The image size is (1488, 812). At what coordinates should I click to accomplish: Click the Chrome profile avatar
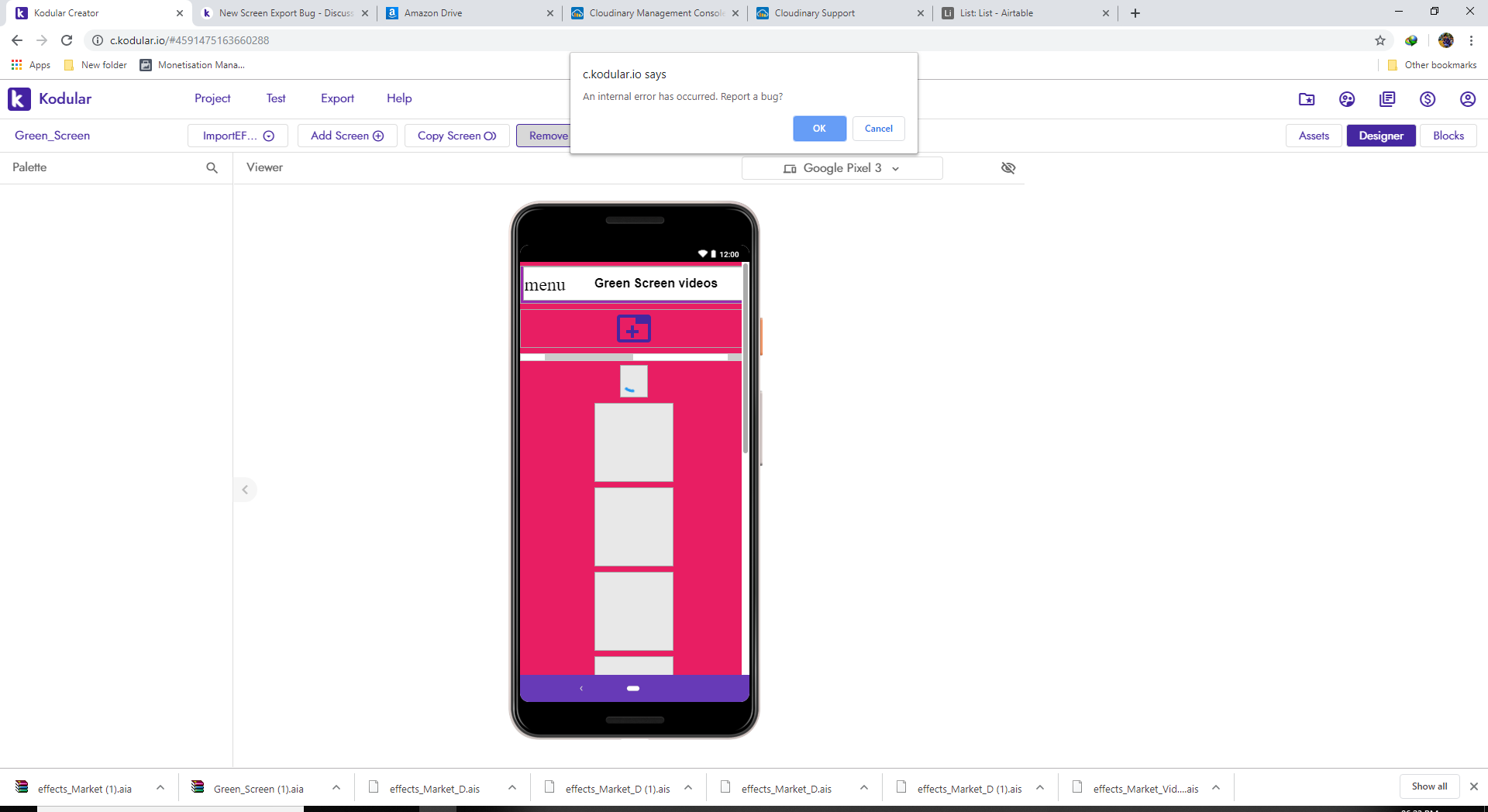(1446, 40)
